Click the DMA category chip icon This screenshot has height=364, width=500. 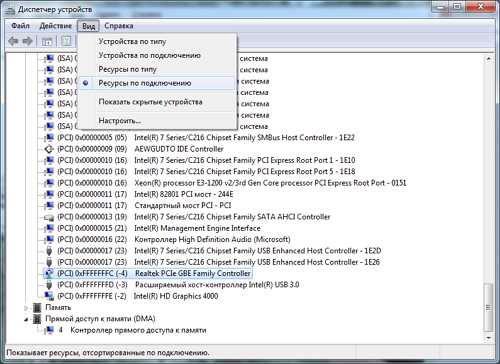37,319
